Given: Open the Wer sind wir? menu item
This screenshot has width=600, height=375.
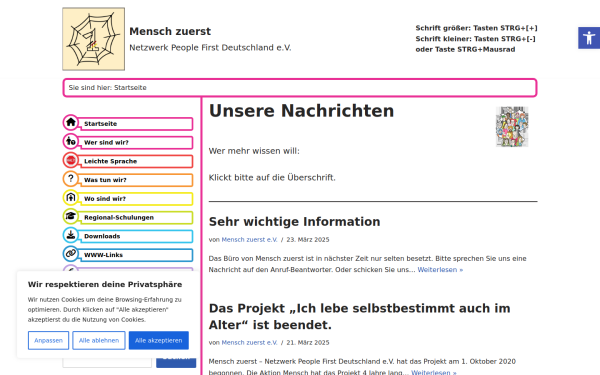Looking at the screenshot, I should coord(136,143).
